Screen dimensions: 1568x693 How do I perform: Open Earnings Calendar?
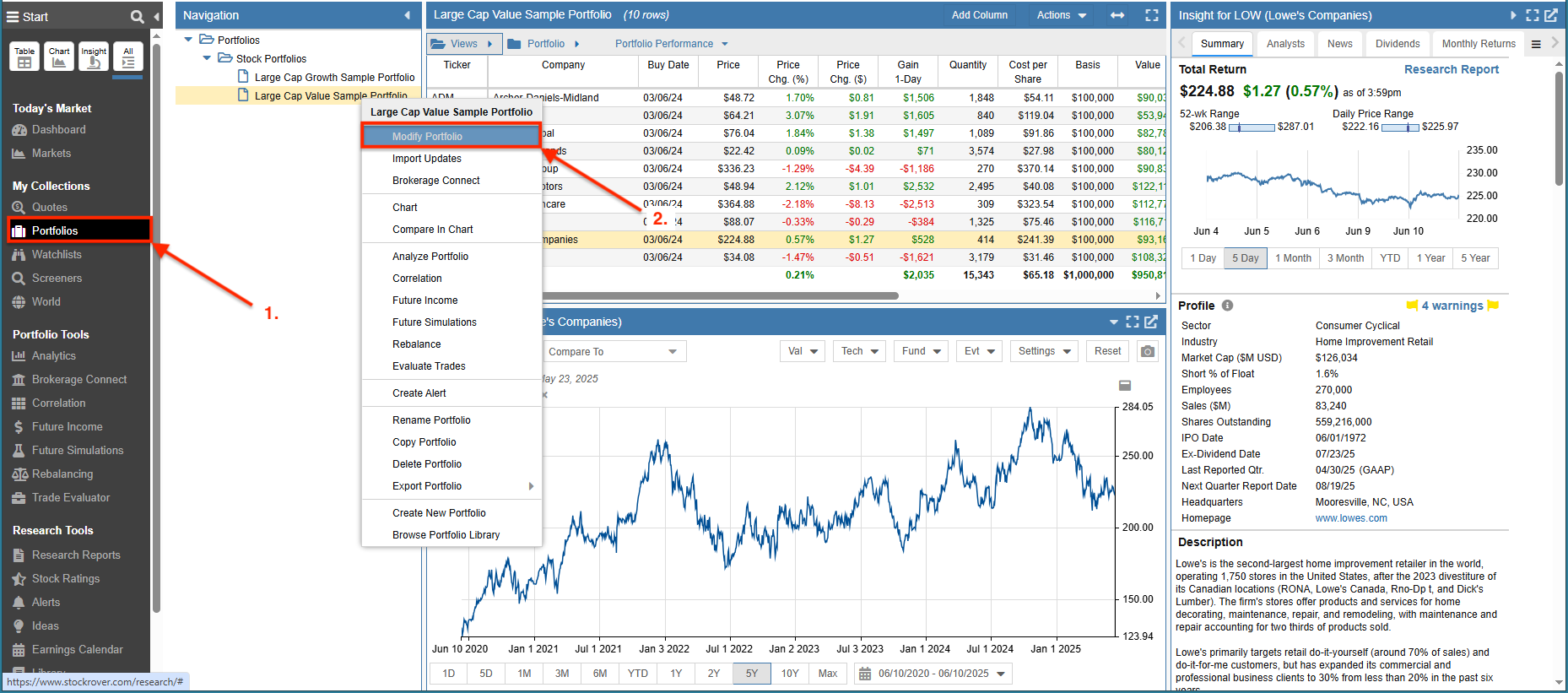[68, 650]
